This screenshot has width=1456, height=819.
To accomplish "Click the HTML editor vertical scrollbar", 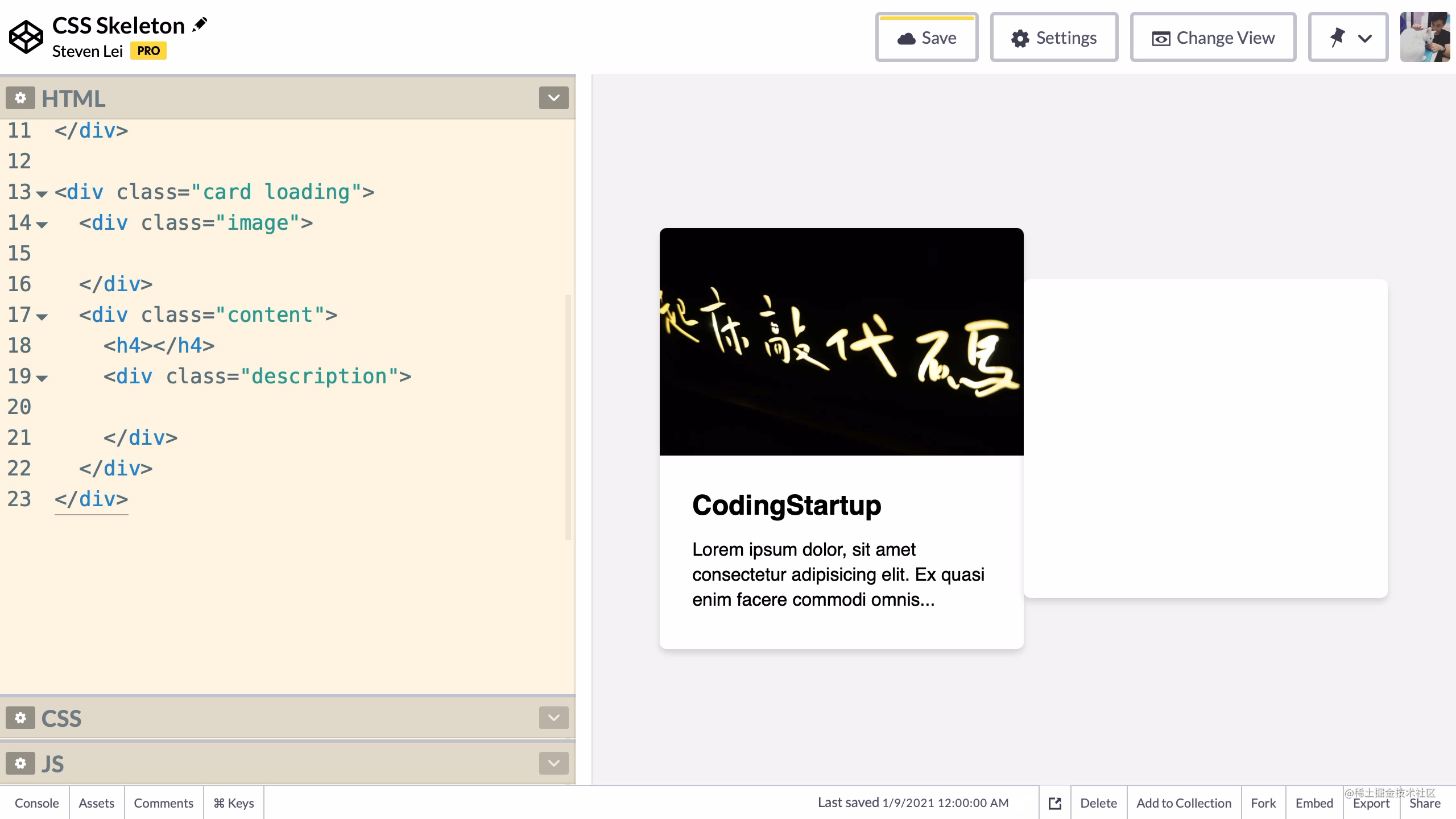I will click(568, 417).
